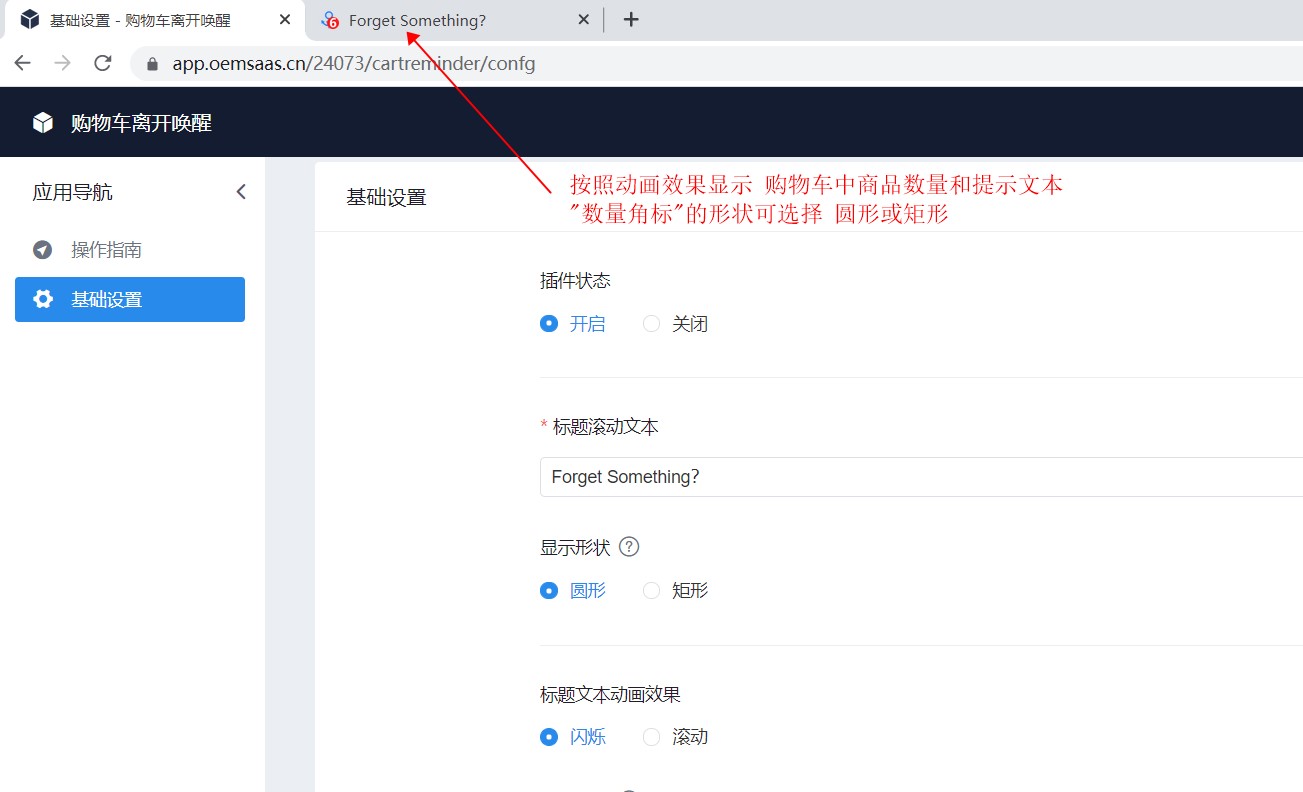Select 闪烁 animation effect

tap(573, 737)
